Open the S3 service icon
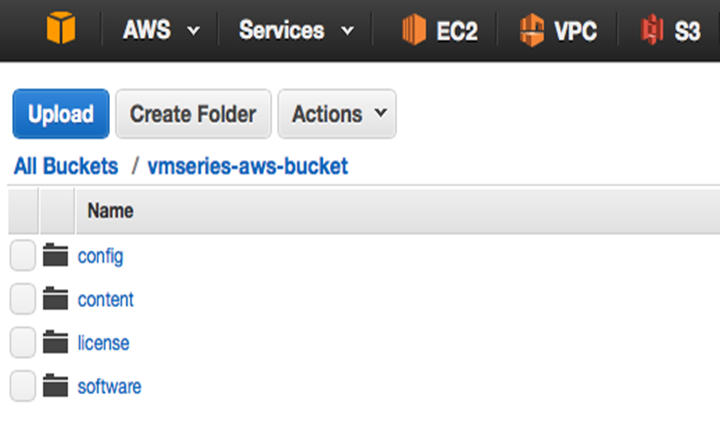The height and width of the screenshot is (432, 720). coord(651,31)
